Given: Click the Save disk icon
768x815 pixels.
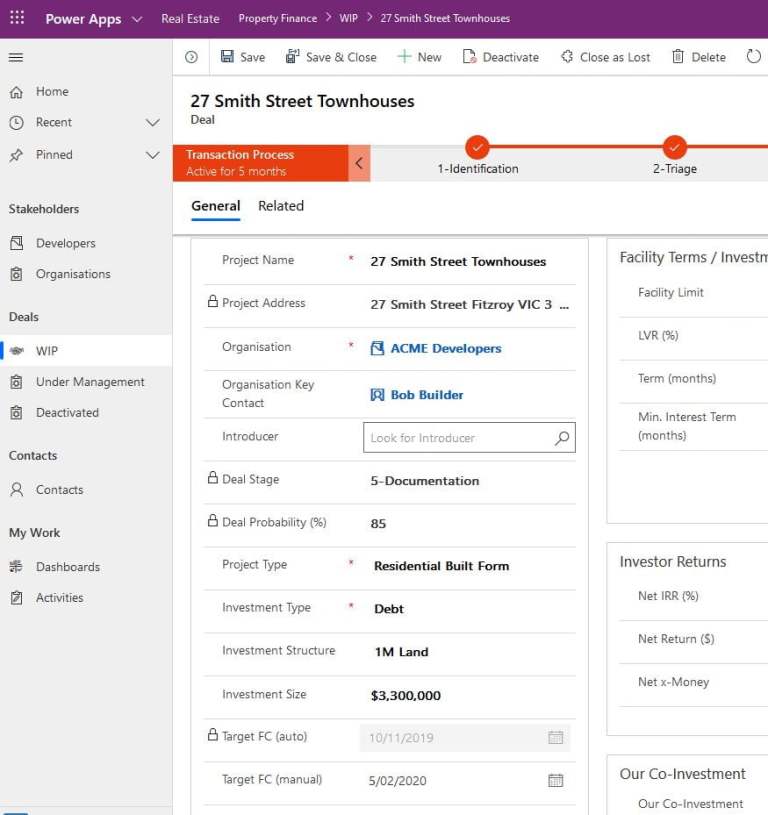Looking at the screenshot, I should click(227, 56).
